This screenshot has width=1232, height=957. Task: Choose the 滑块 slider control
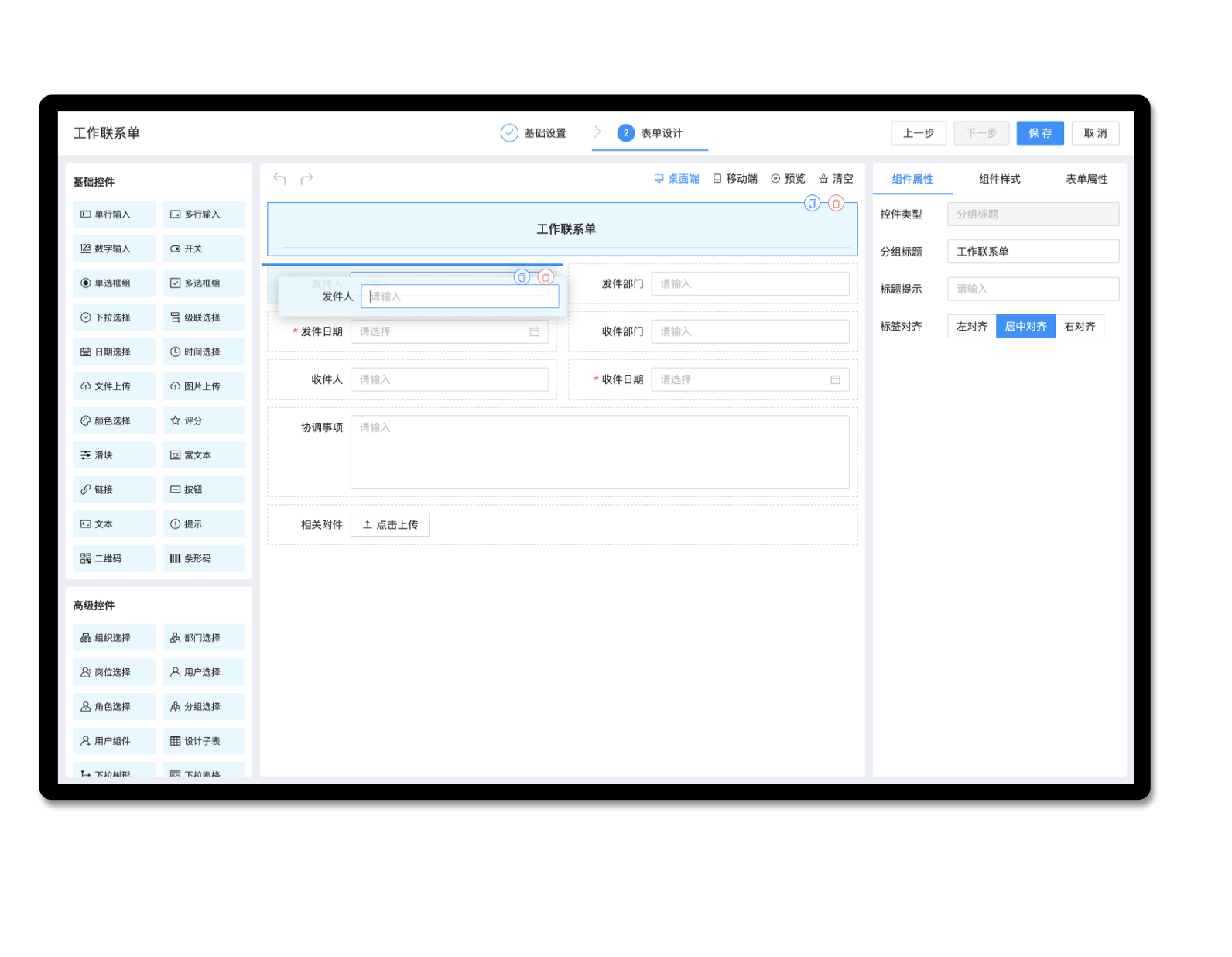pyautogui.click(x=114, y=455)
